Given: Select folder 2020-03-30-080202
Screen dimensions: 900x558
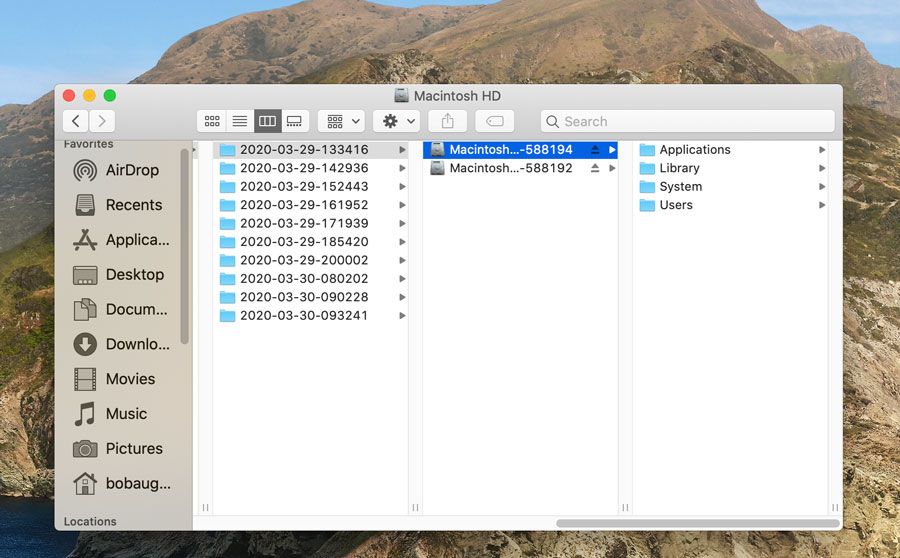Looking at the screenshot, I should [311, 278].
